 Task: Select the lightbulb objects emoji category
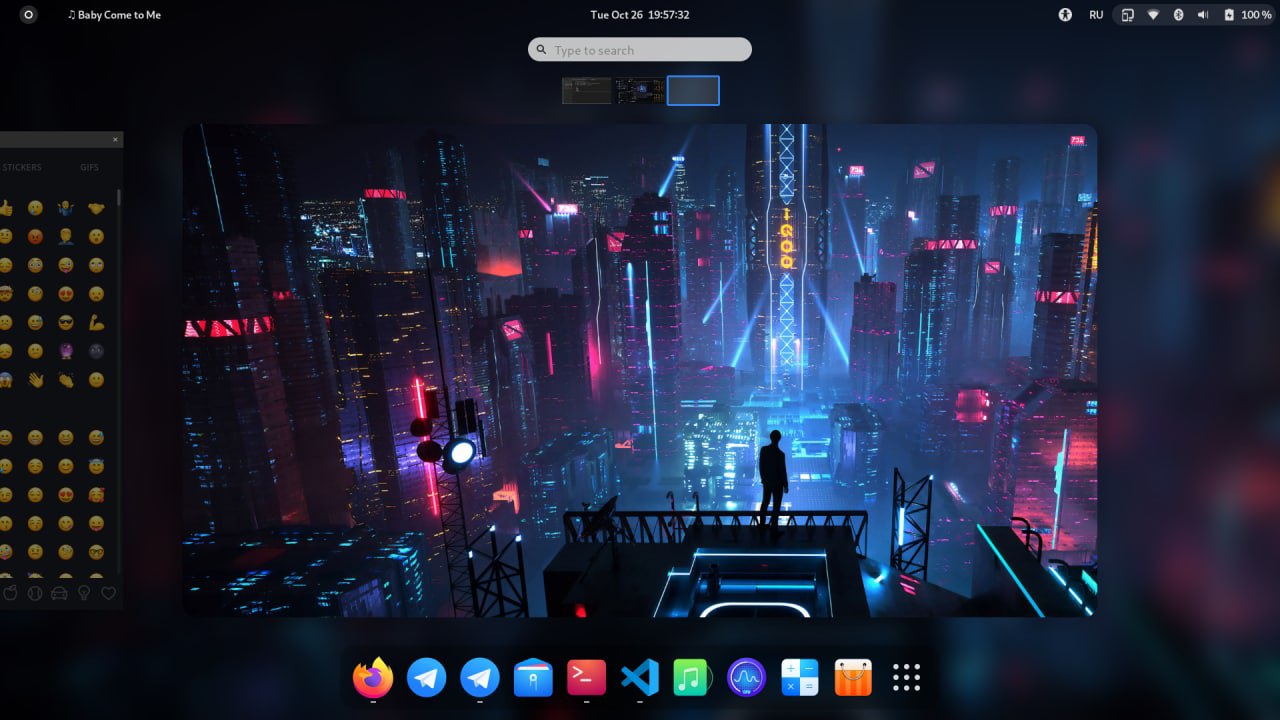[x=84, y=593]
